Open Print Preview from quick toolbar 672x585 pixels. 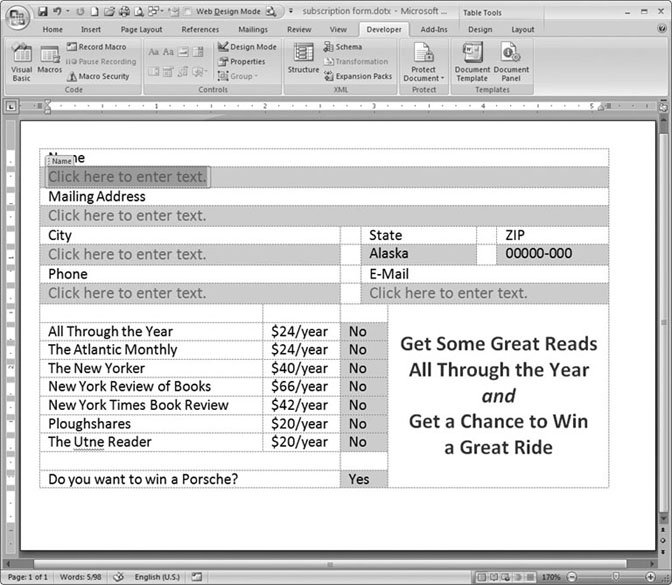point(139,12)
